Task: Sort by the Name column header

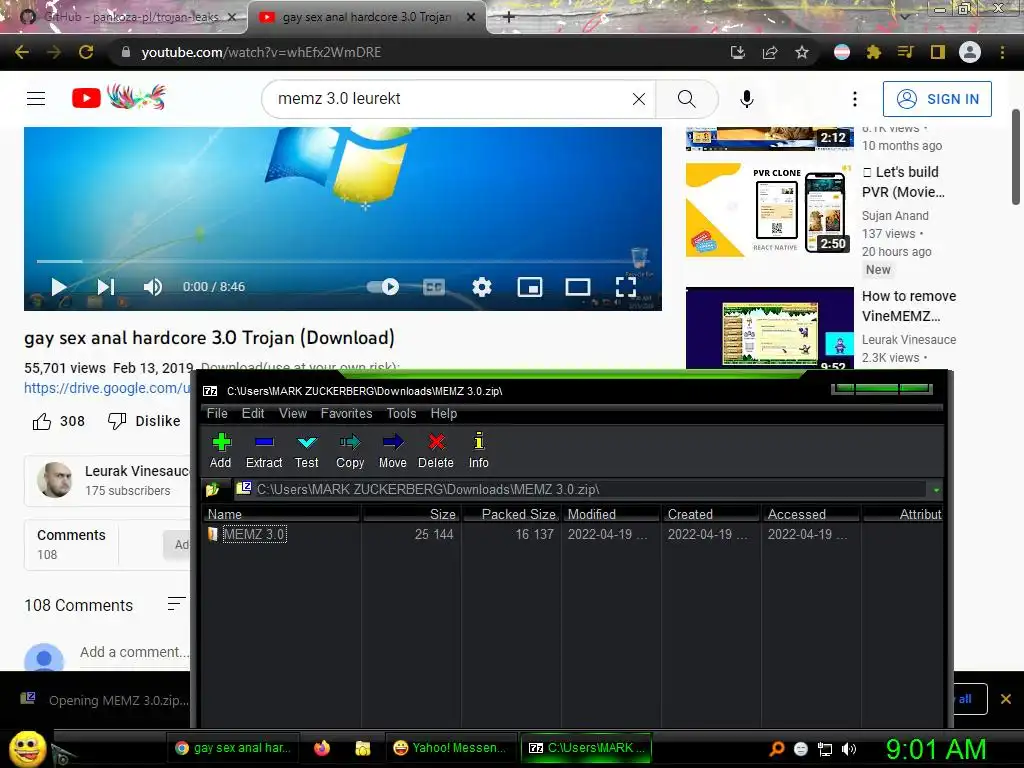Action: [282, 514]
